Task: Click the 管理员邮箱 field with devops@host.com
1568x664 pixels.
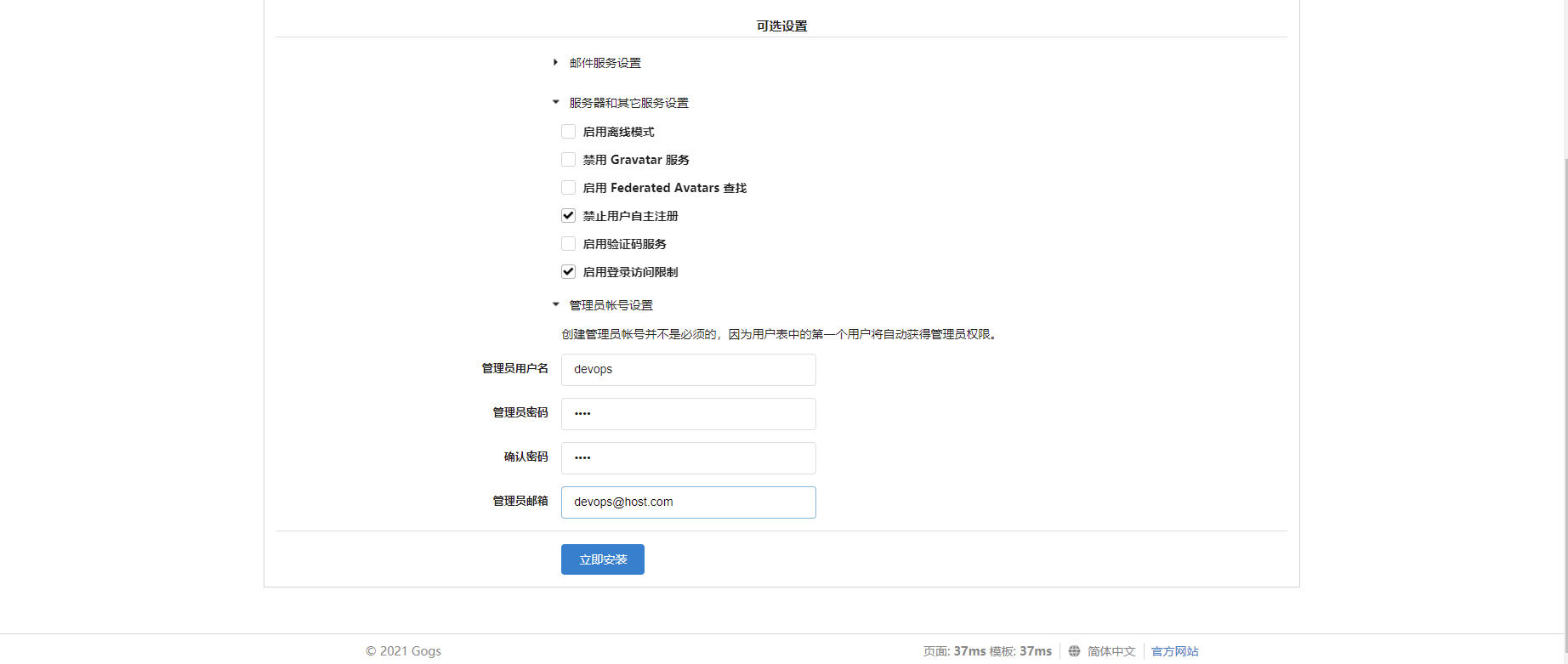Action: [689, 502]
